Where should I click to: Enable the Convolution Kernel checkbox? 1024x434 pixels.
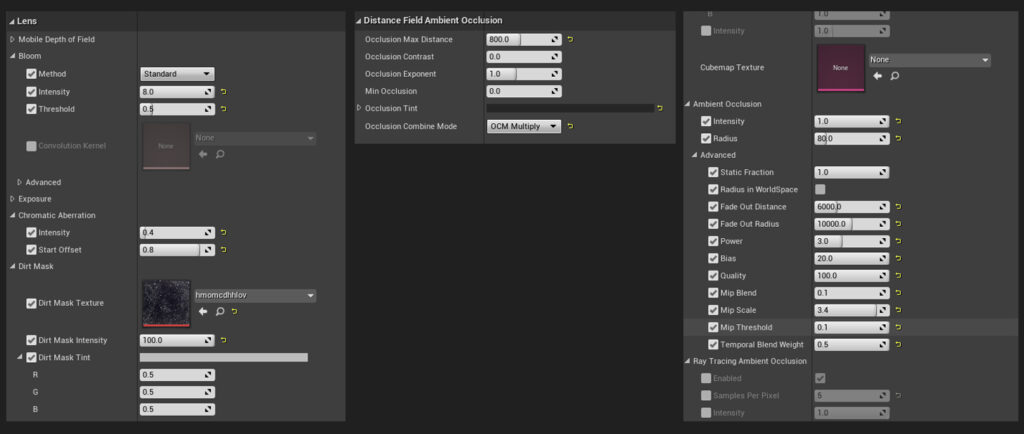point(31,146)
